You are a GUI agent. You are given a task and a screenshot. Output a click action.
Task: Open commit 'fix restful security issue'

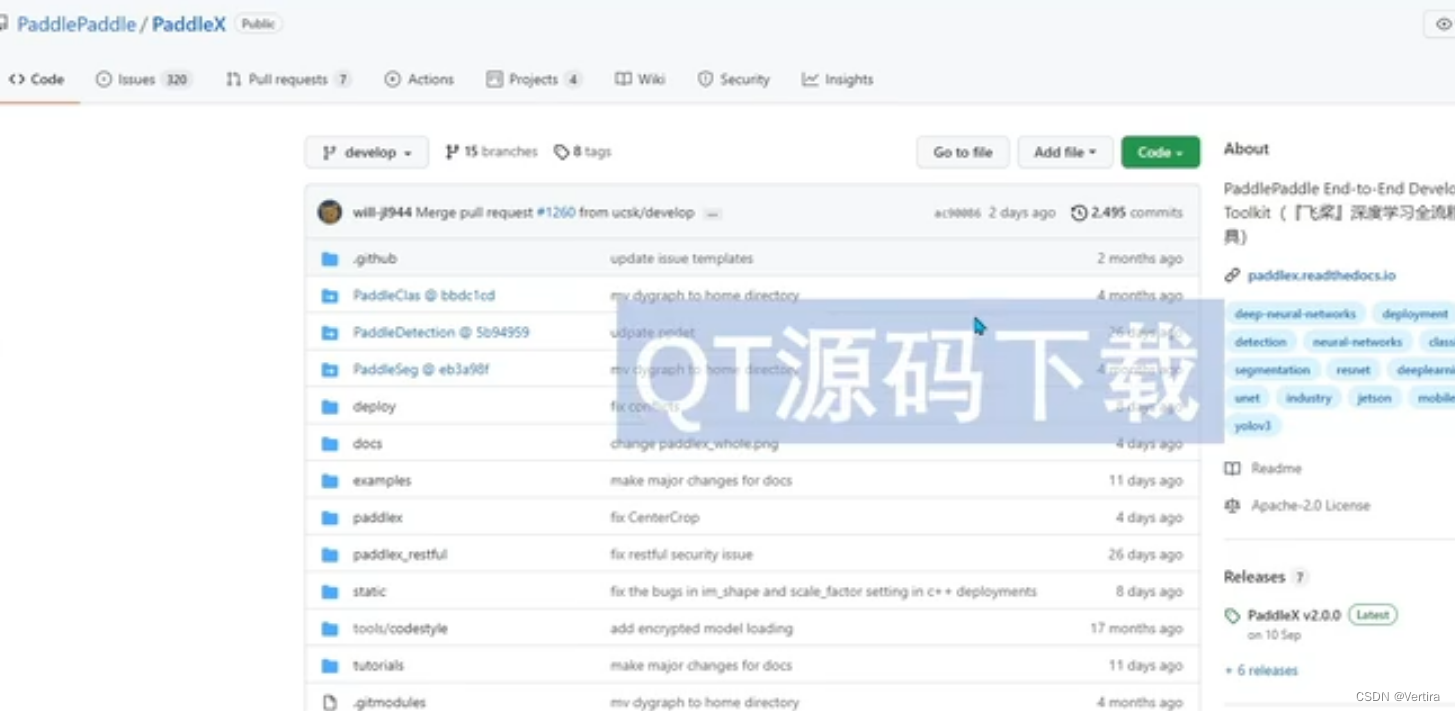pos(682,555)
